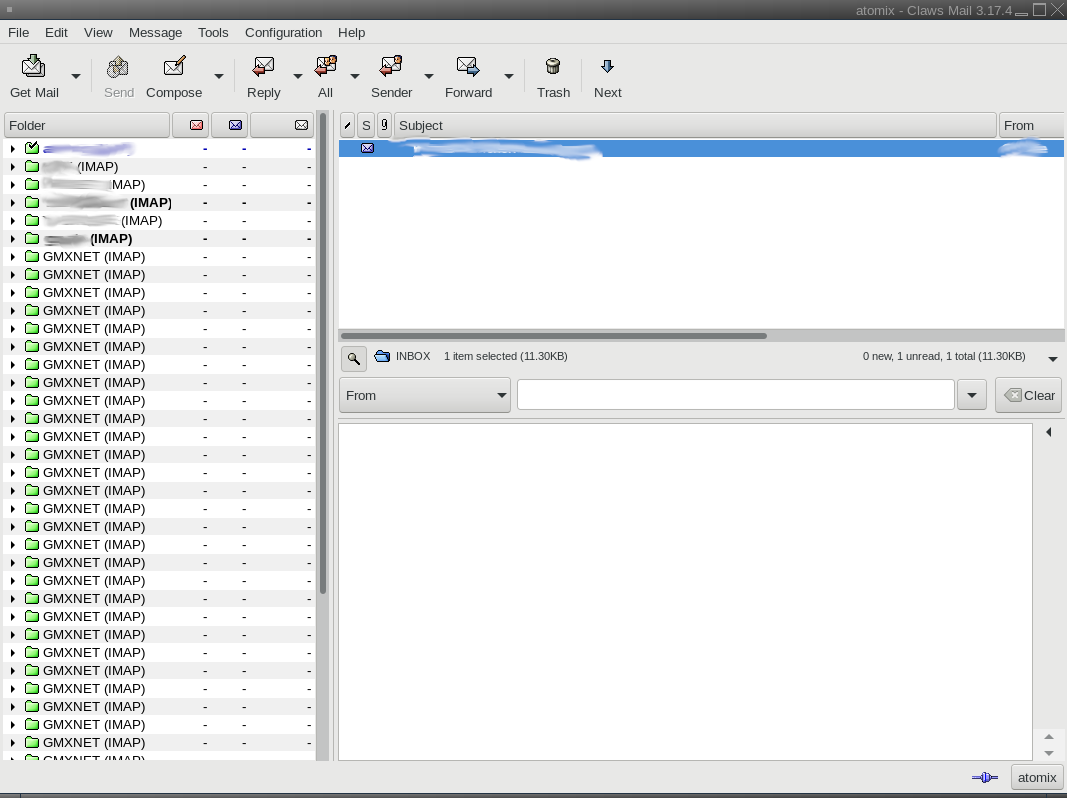1067x798 pixels.
Task: Open the Reply All dropdown arrow
Action: point(355,76)
